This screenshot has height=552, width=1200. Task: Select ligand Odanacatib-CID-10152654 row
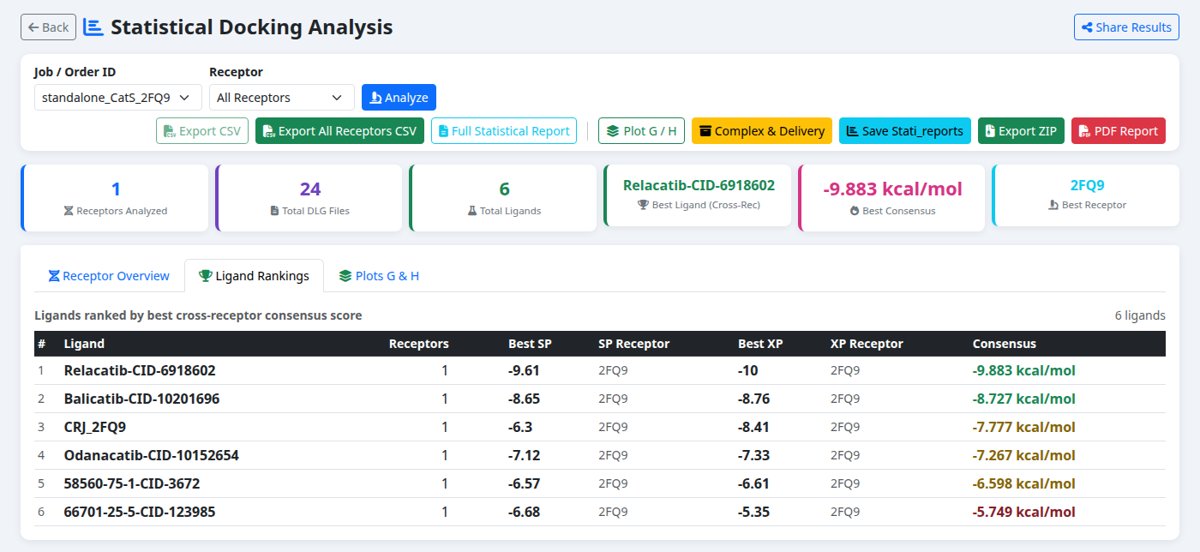[600, 455]
